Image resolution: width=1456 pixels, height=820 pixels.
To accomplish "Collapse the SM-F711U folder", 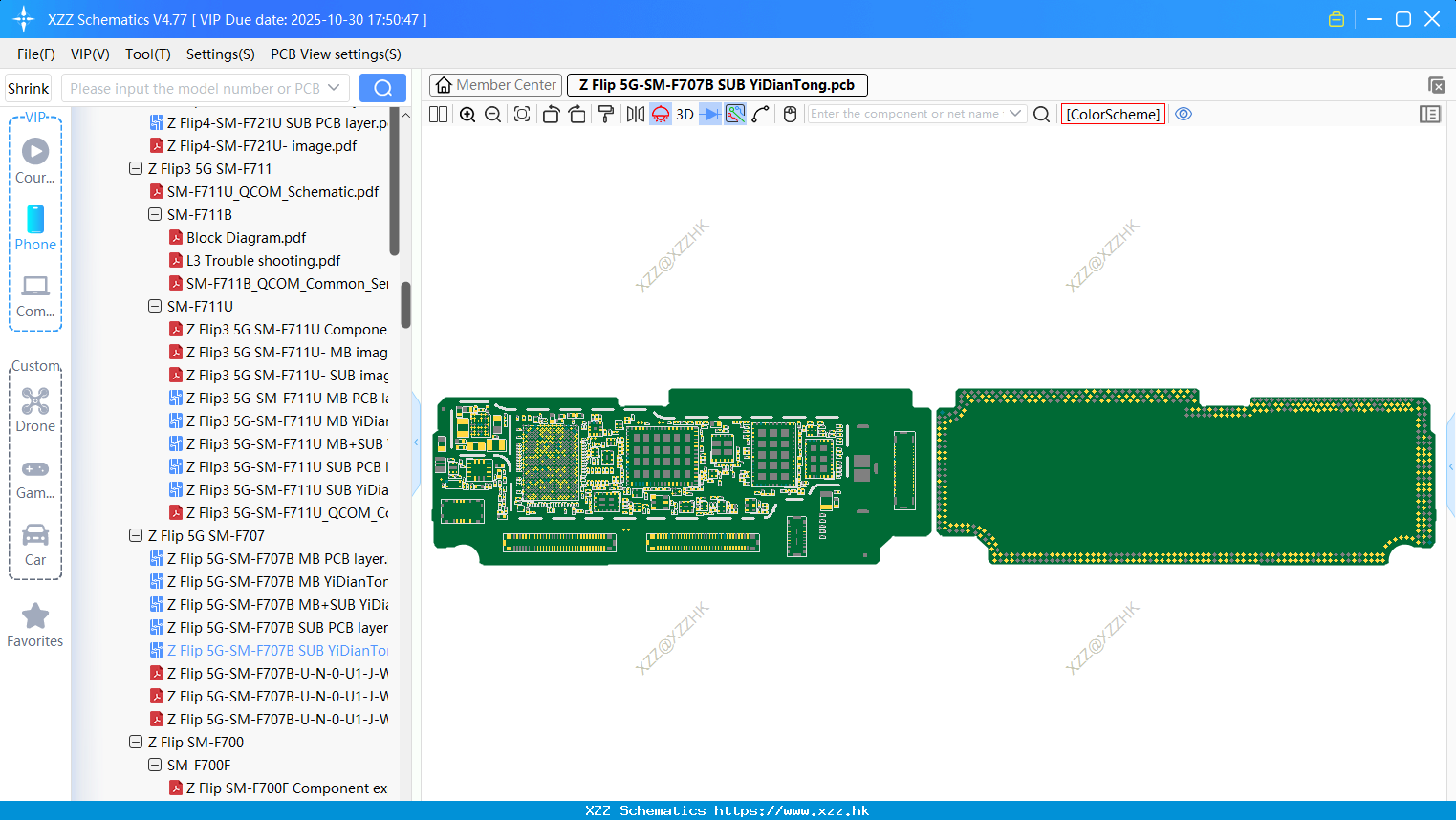I will click(x=154, y=306).
